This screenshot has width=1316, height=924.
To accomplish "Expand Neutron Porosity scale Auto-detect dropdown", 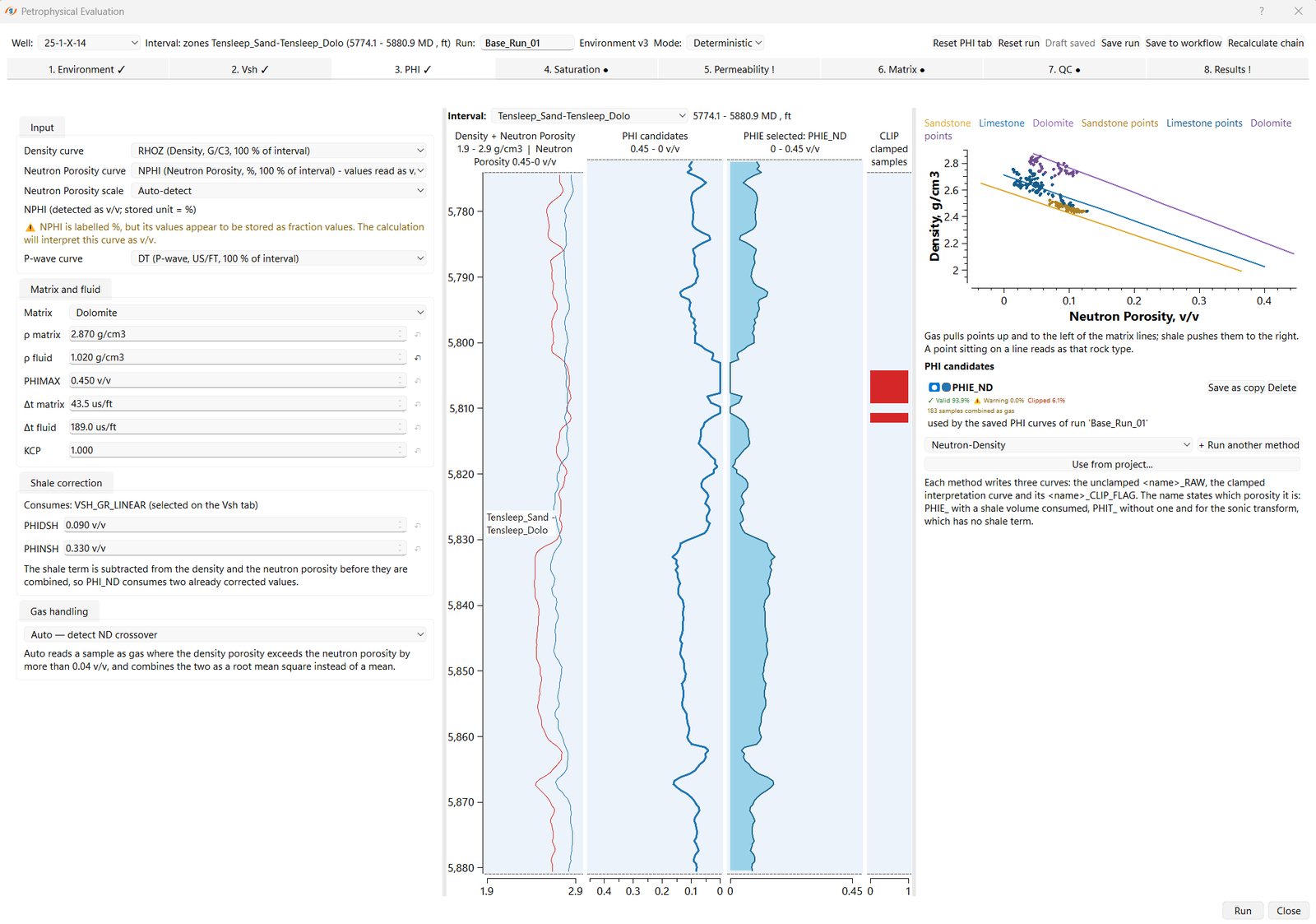I will [x=279, y=190].
